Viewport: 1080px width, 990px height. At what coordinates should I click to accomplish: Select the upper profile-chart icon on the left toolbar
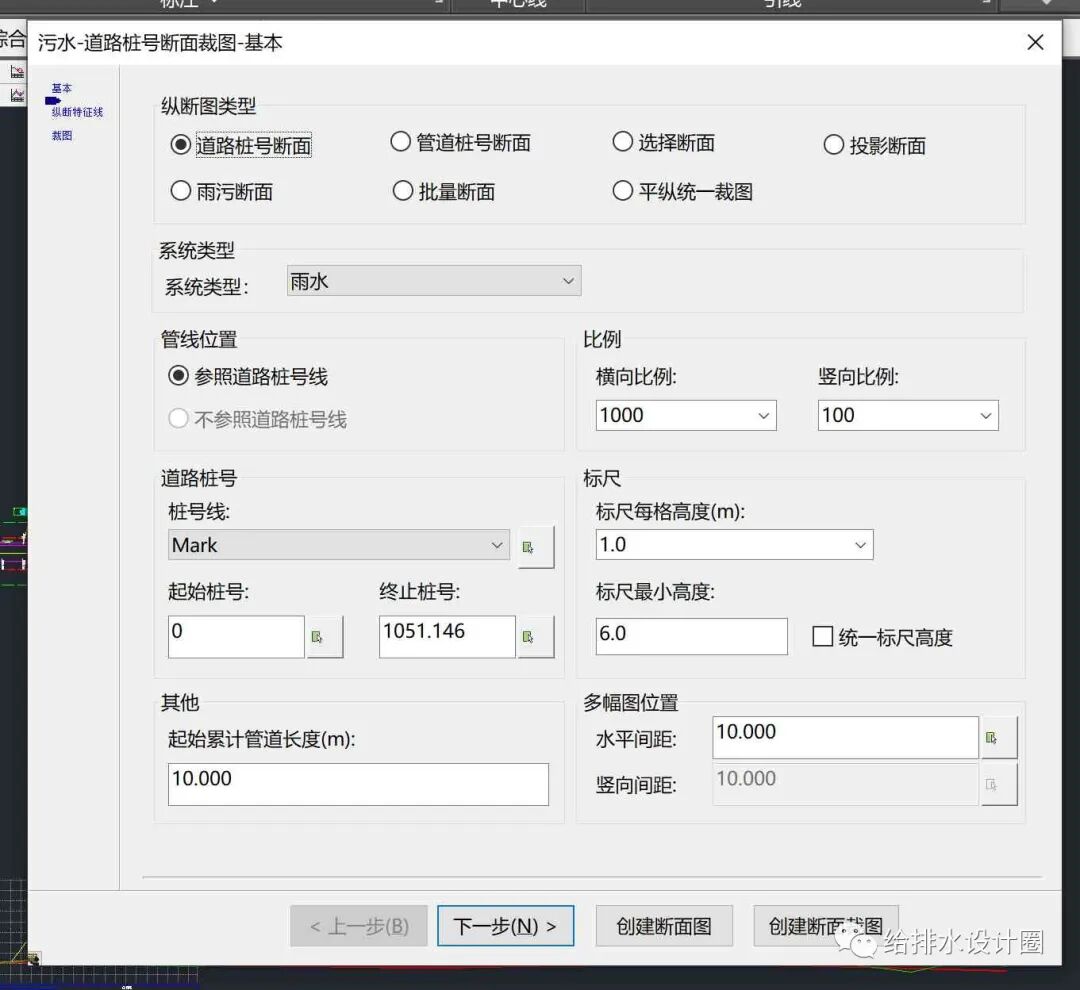coord(17,71)
